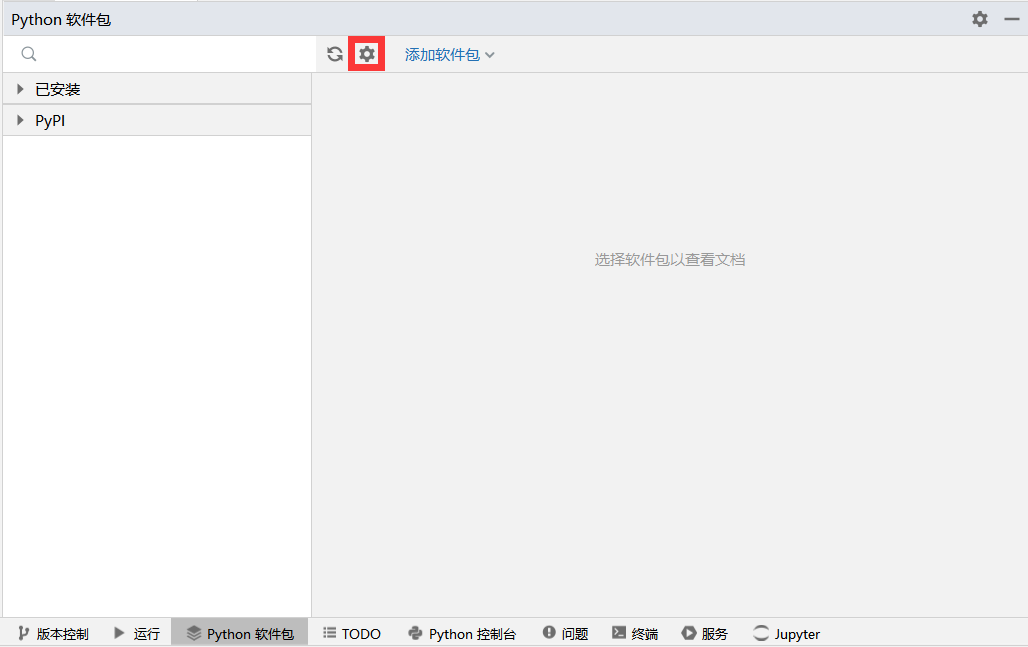1028x647 pixels.
Task: Click the magnifier search icon
Action: tap(29, 54)
